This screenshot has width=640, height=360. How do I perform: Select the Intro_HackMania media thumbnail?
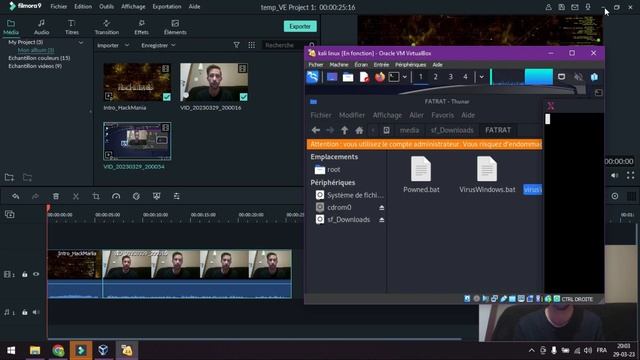(137, 82)
